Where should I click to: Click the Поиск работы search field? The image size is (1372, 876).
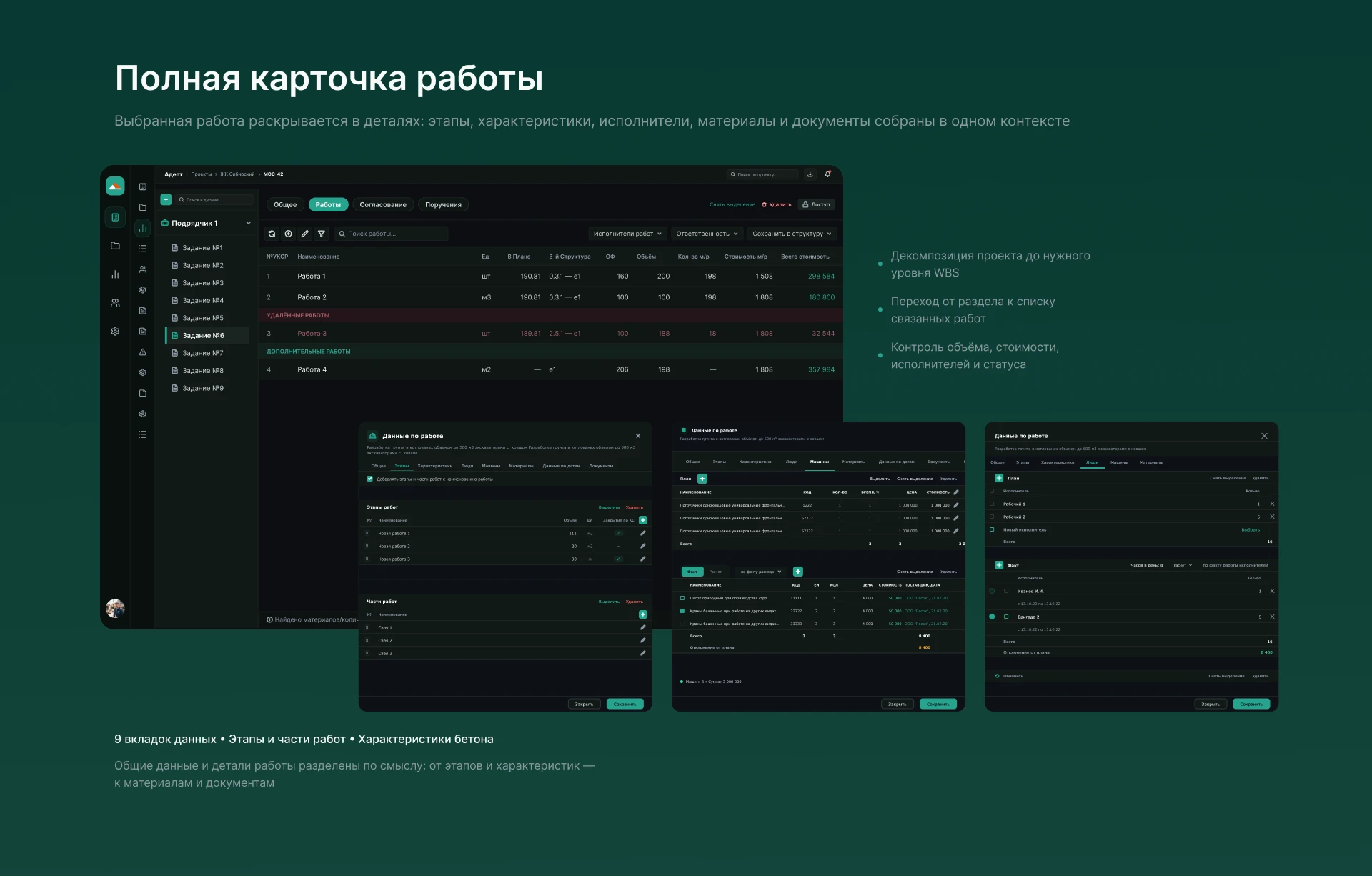(x=392, y=234)
